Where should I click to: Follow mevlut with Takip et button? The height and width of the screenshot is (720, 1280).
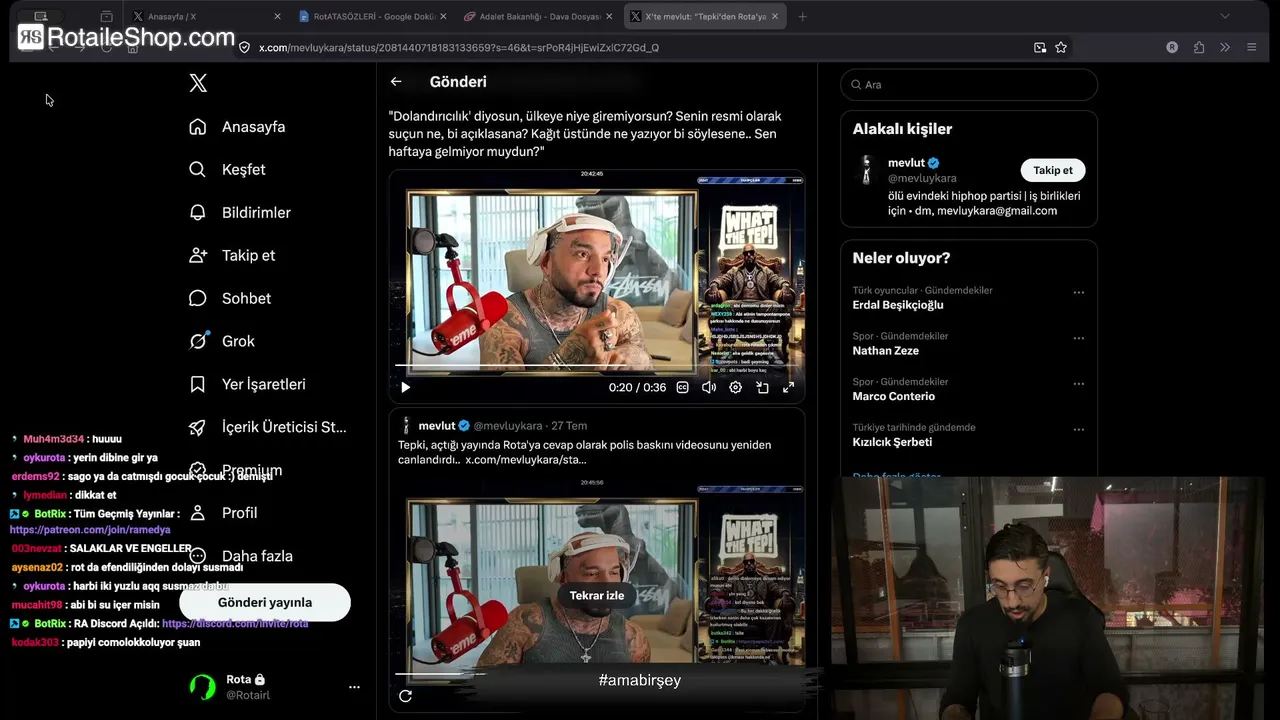click(x=1053, y=170)
